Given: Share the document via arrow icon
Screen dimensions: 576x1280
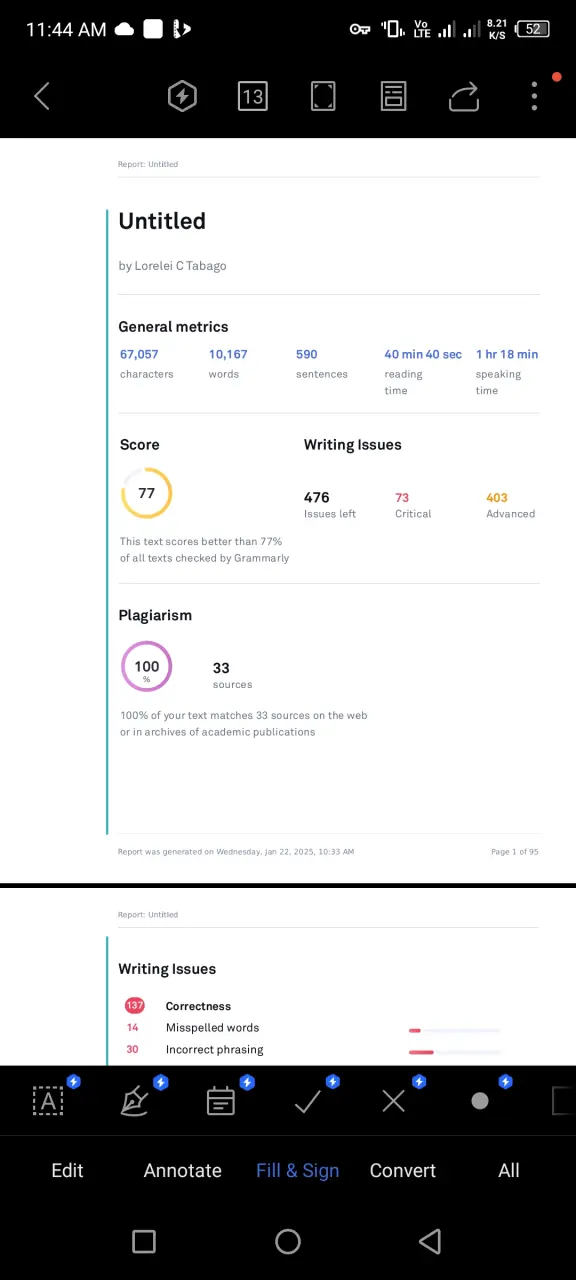Looking at the screenshot, I should (x=464, y=96).
